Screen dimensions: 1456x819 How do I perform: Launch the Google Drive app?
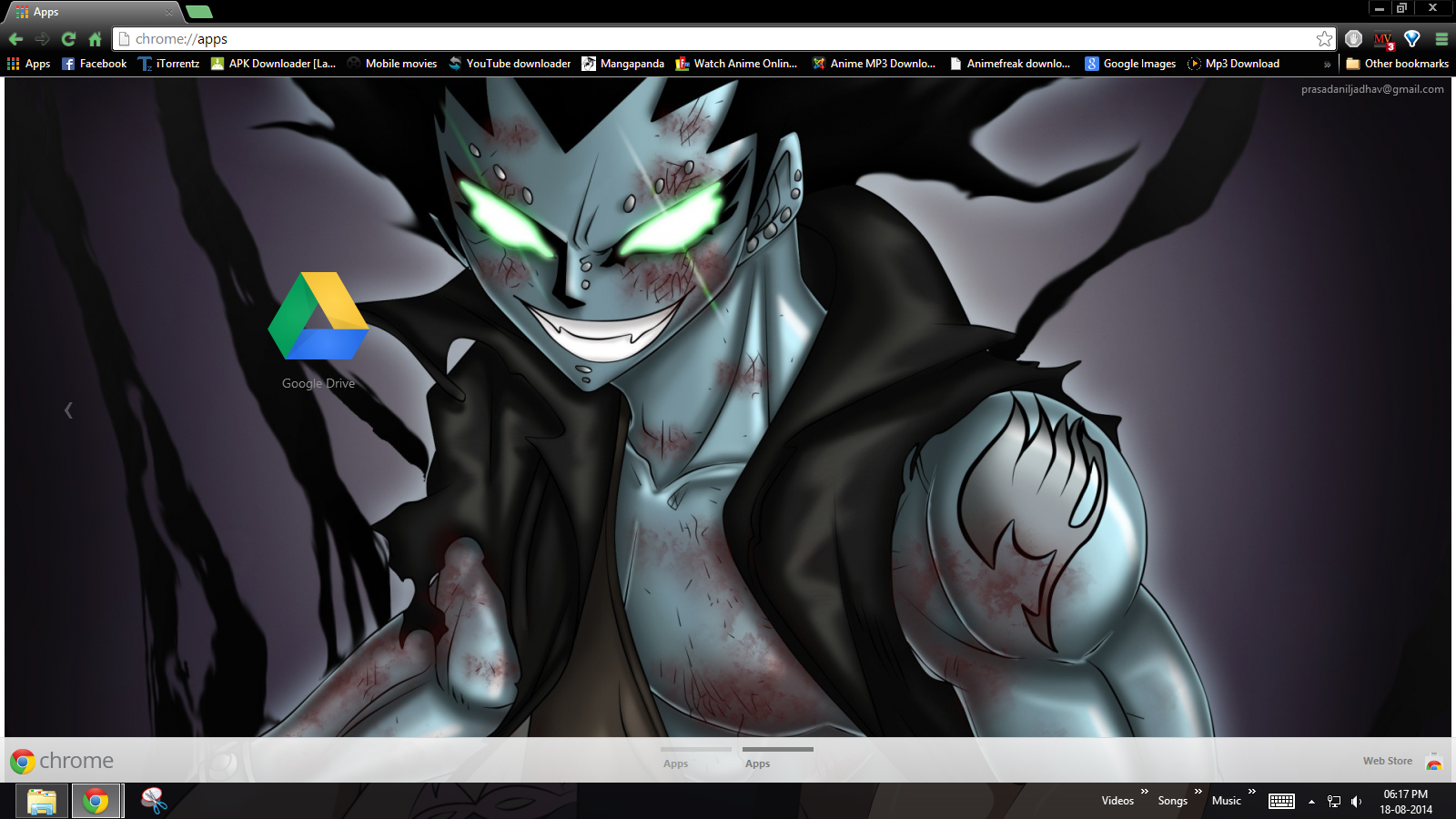point(318,330)
